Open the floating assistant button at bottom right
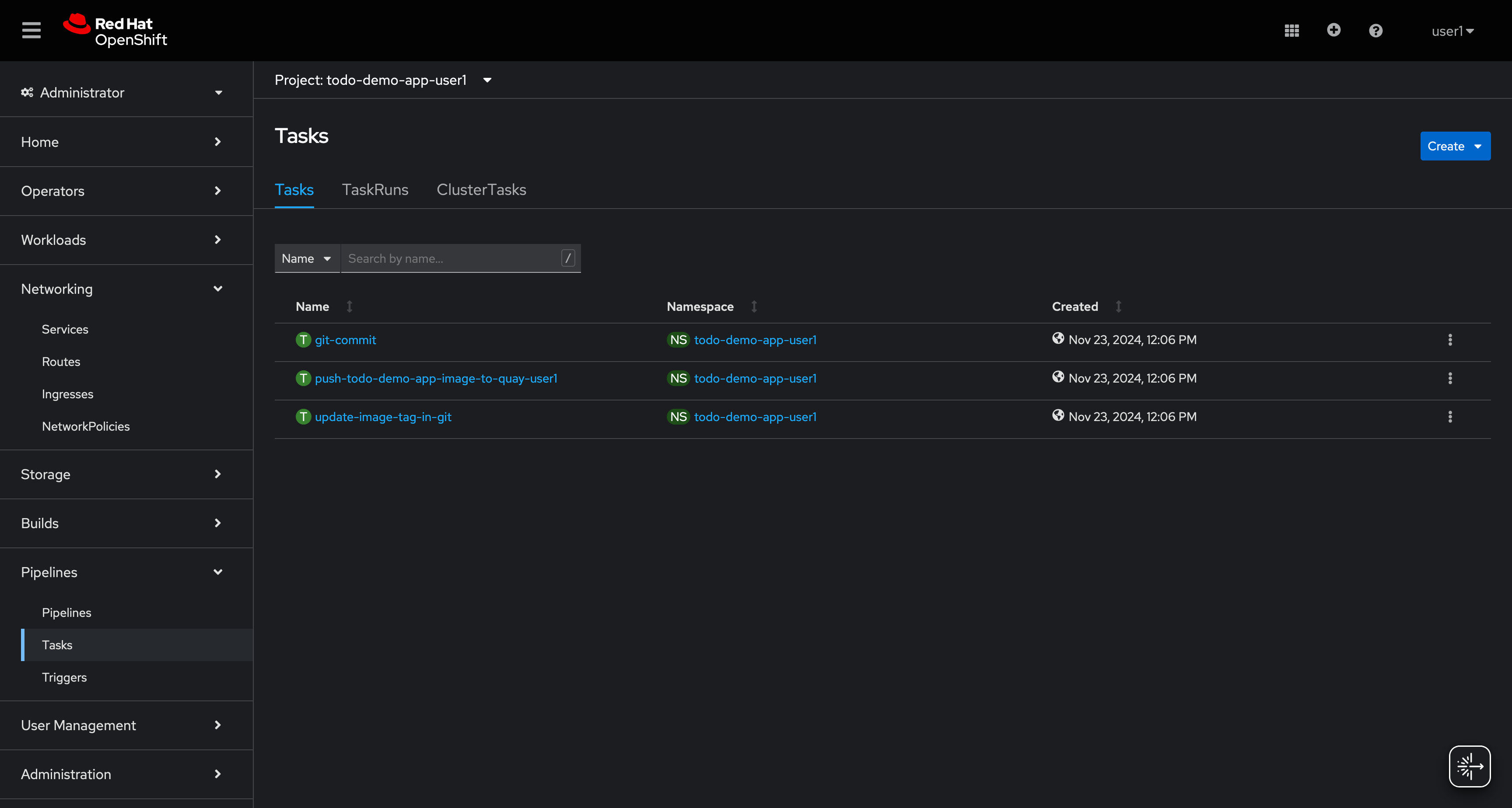The height and width of the screenshot is (808, 1512). click(1469, 766)
